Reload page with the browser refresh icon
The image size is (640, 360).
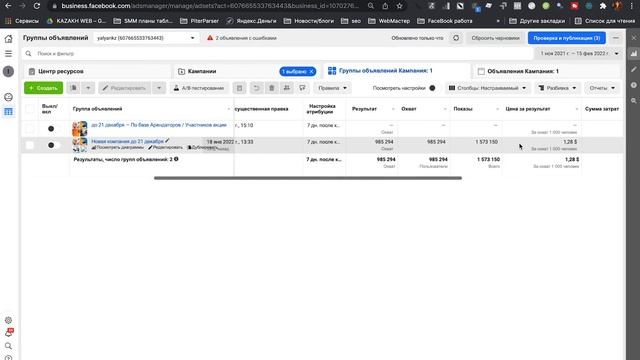pos(37,6)
